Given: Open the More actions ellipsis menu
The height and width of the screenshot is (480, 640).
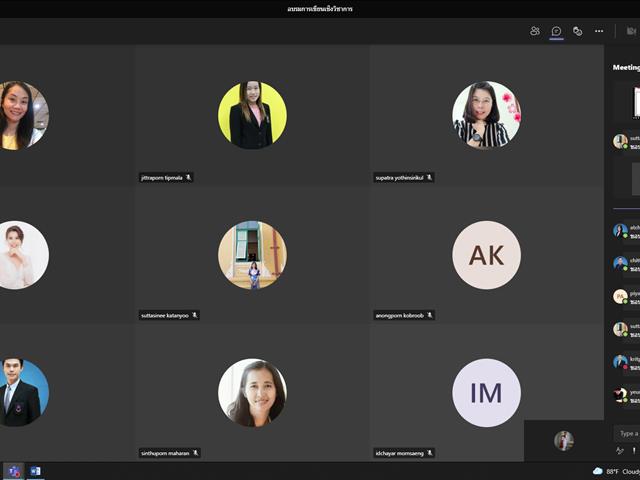Looking at the screenshot, I should coord(599,31).
